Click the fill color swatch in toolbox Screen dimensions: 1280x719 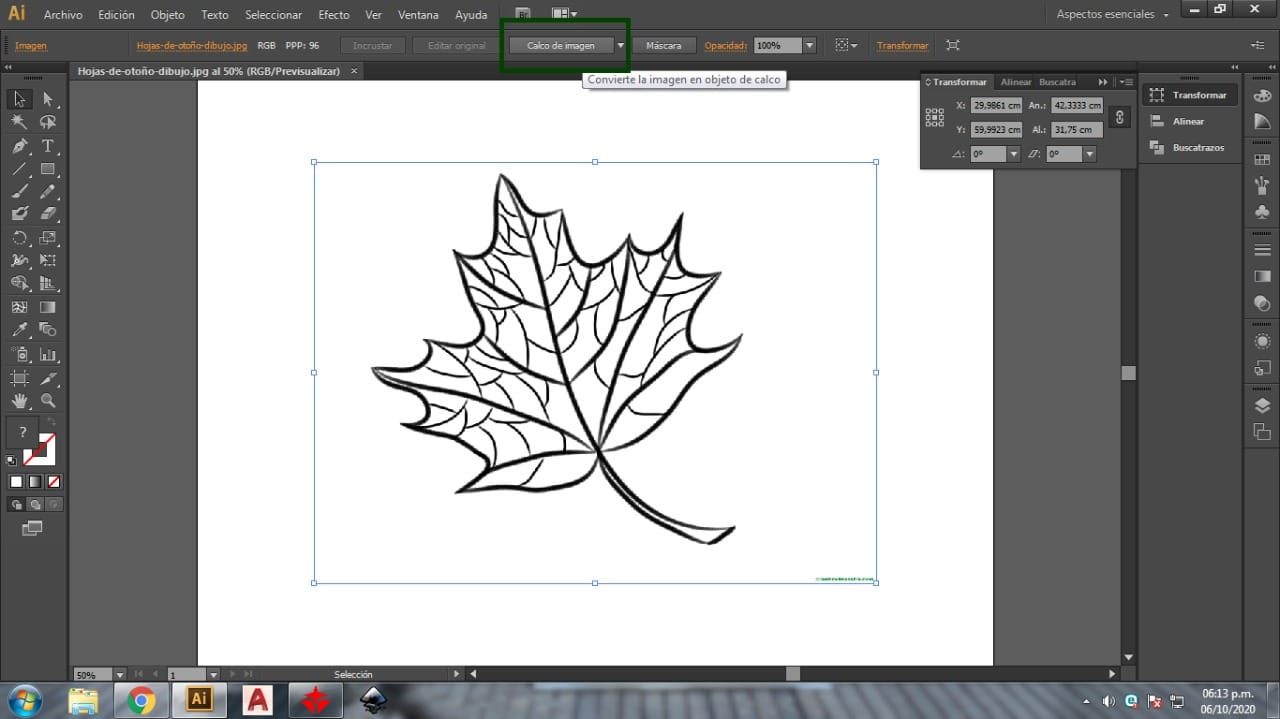pos(23,433)
